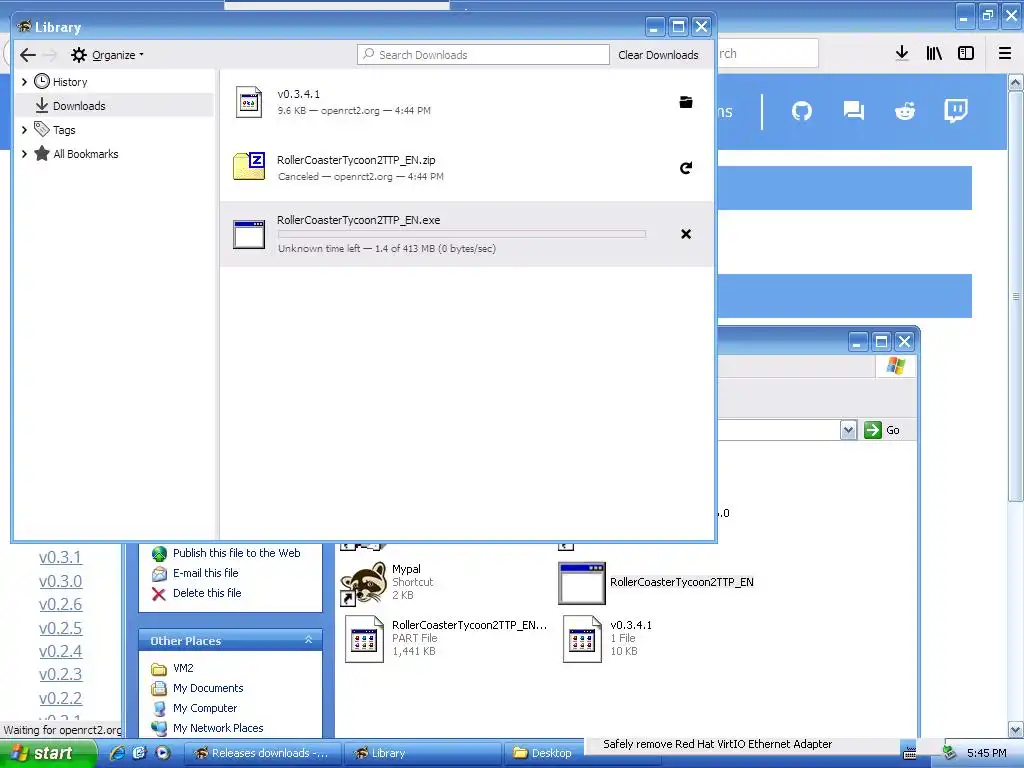The width and height of the screenshot is (1024, 768).
Task: Cancel the RollerCoasterTycoon2TTP_EN.exe download
Action: pos(686,234)
